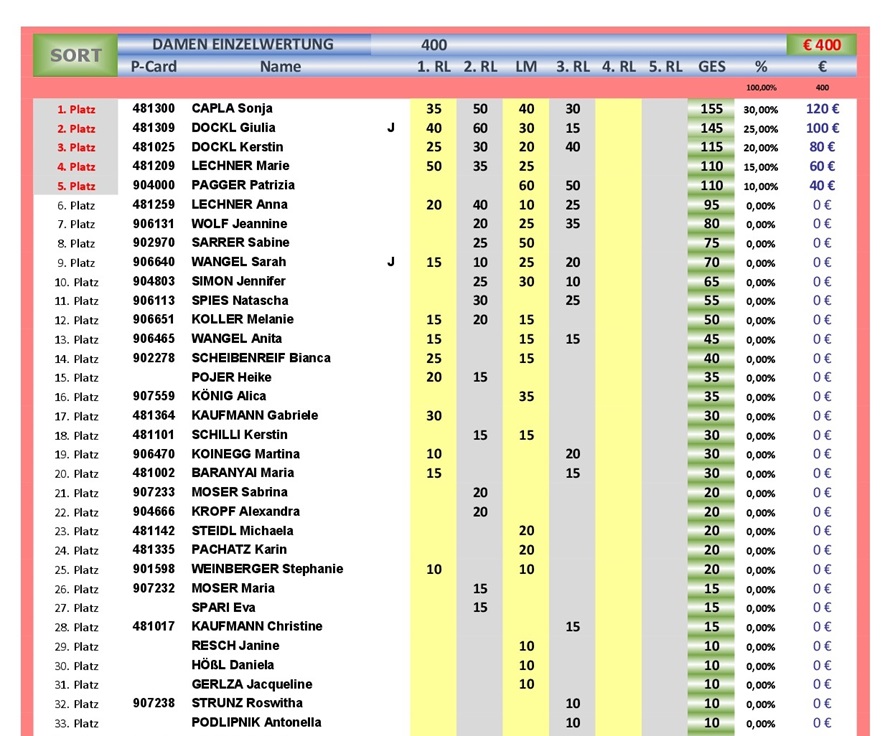Select the name LECHNER Anna
890x736 pixels.
(240, 204)
